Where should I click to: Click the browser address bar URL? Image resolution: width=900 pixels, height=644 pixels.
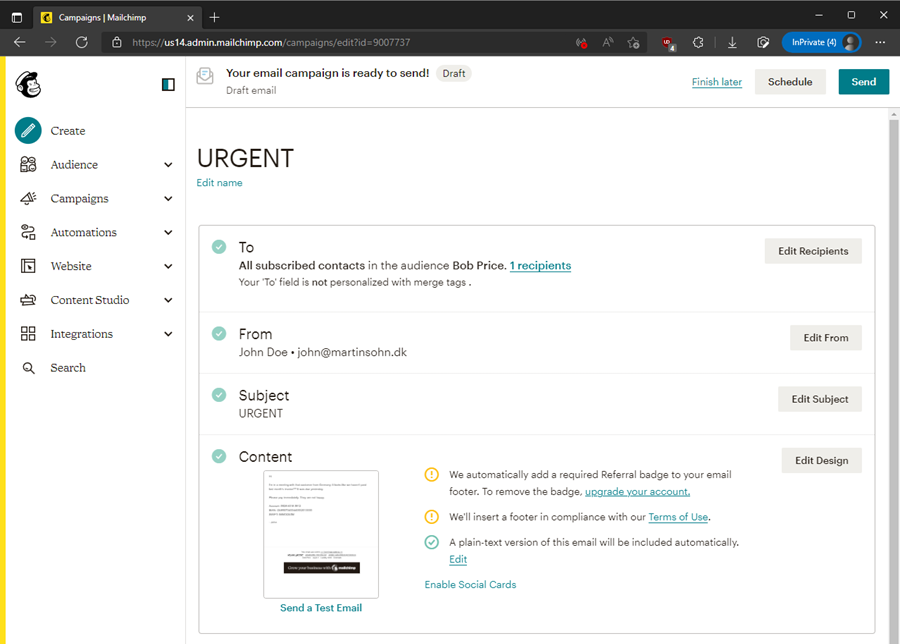[x=271, y=42]
